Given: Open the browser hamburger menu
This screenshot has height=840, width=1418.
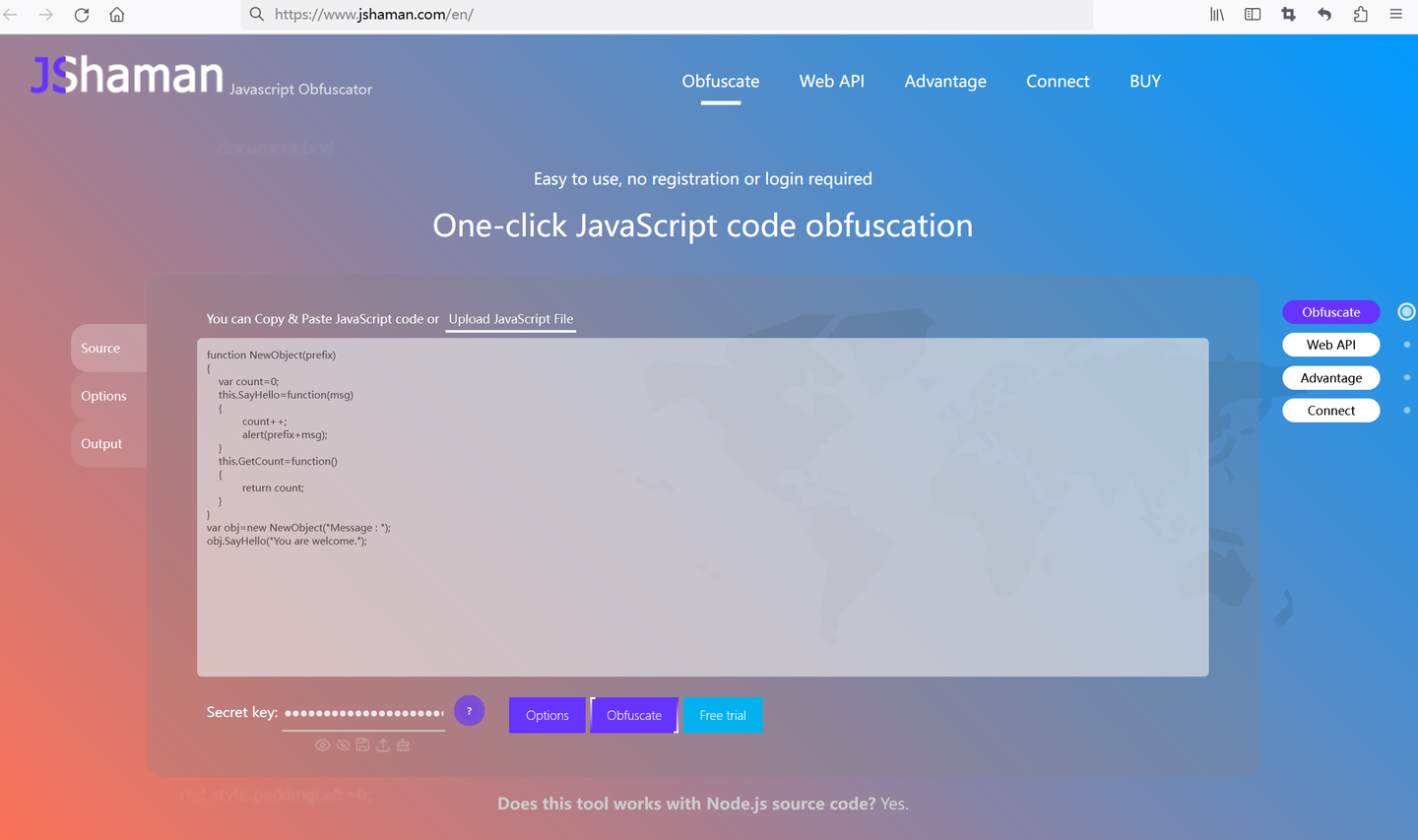Looking at the screenshot, I should 1396,14.
